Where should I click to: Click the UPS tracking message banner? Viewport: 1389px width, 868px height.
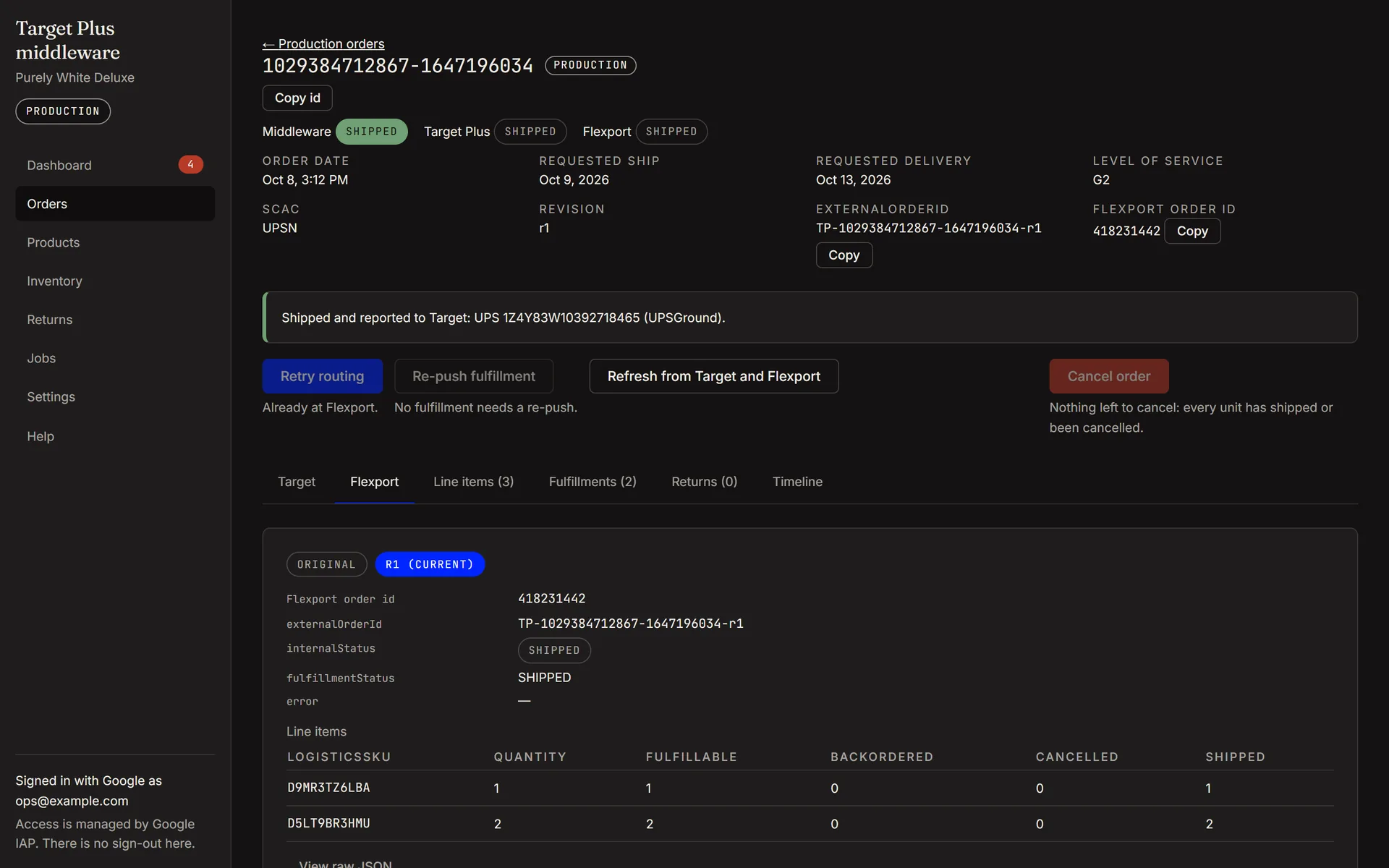(x=810, y=318)
